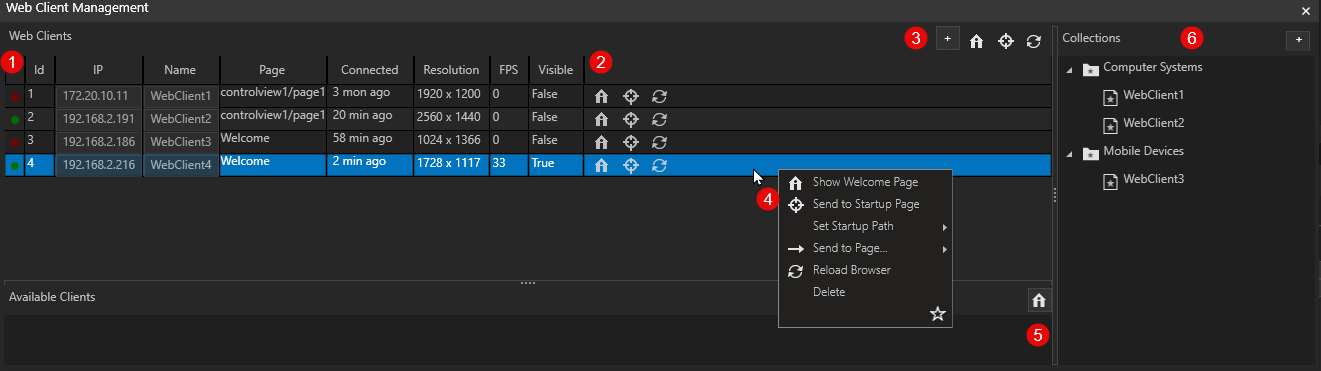Image resolution: width=1321 pixels, height=371 pixels.
Task: Click the '3 mon ago' connected cell
Action: pos(370,96)
